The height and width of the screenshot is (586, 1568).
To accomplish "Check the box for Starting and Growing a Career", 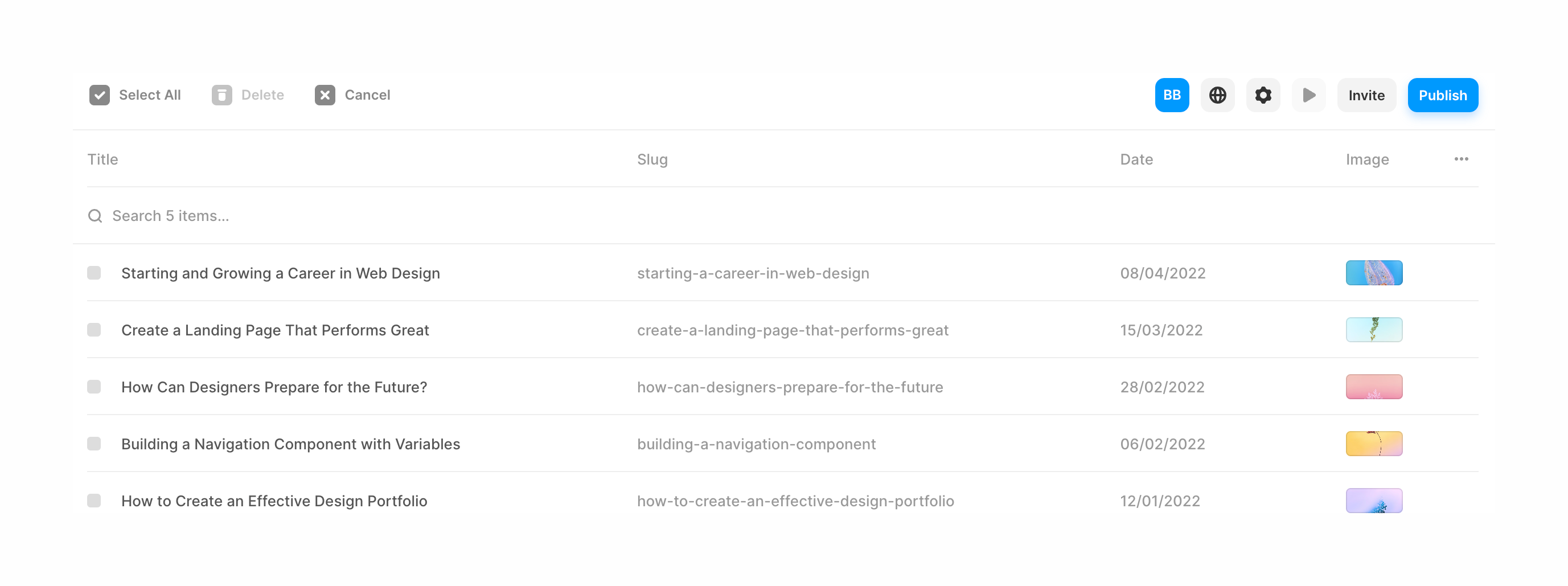I will (94, 273).
